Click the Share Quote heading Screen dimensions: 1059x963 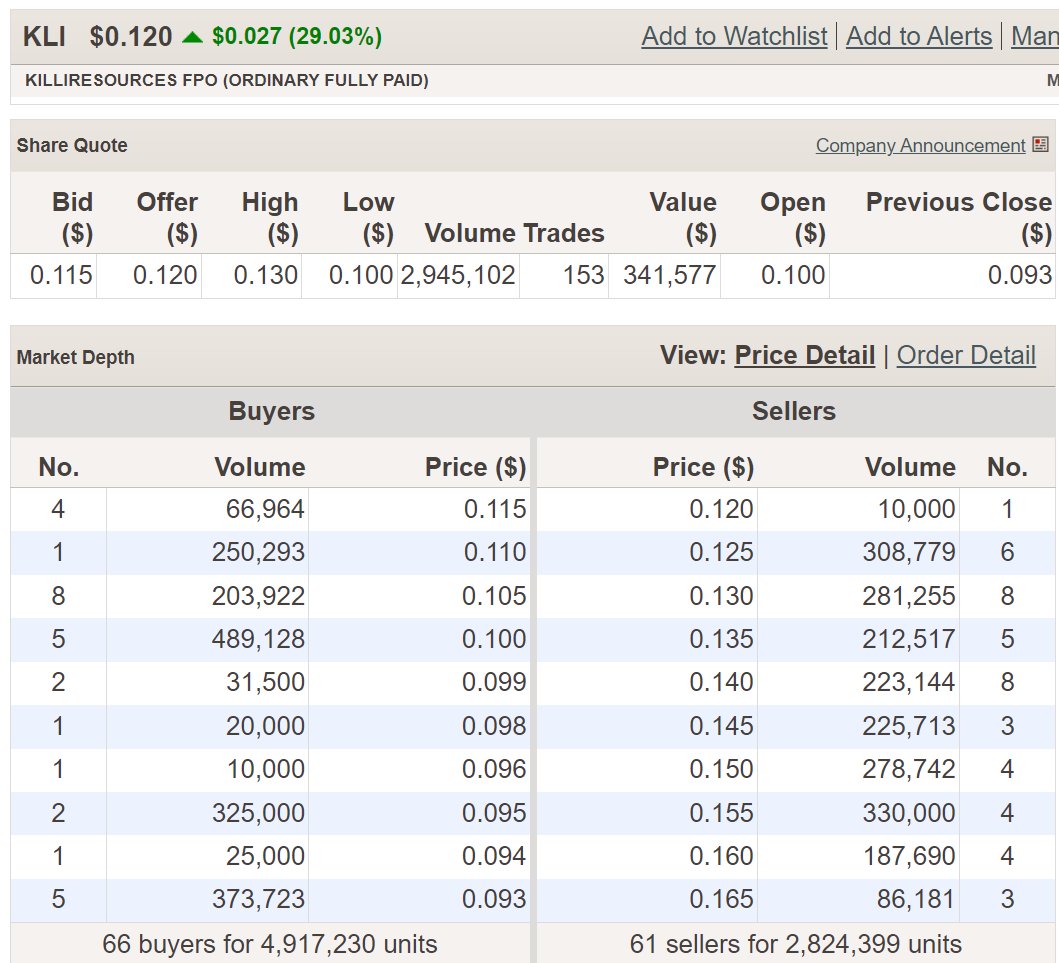click(72, 145)
